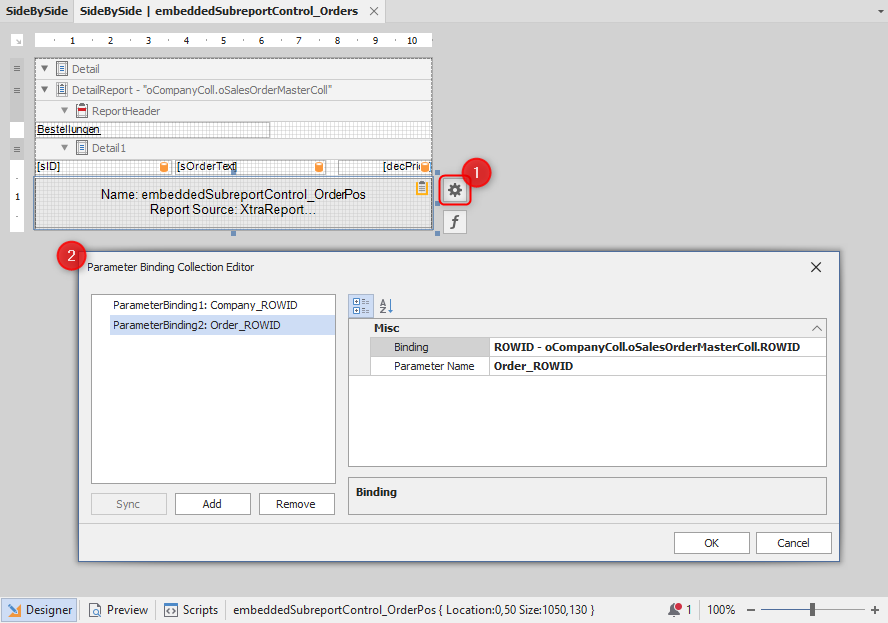
Task: Confirm dialog with OK
Action: (711, 543)
